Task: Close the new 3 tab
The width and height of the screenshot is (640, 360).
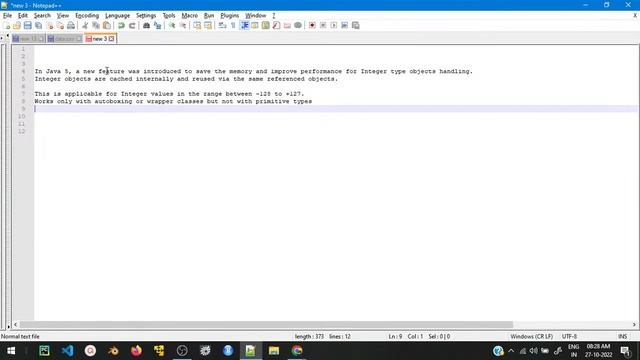Action: [x=111, y=39]
